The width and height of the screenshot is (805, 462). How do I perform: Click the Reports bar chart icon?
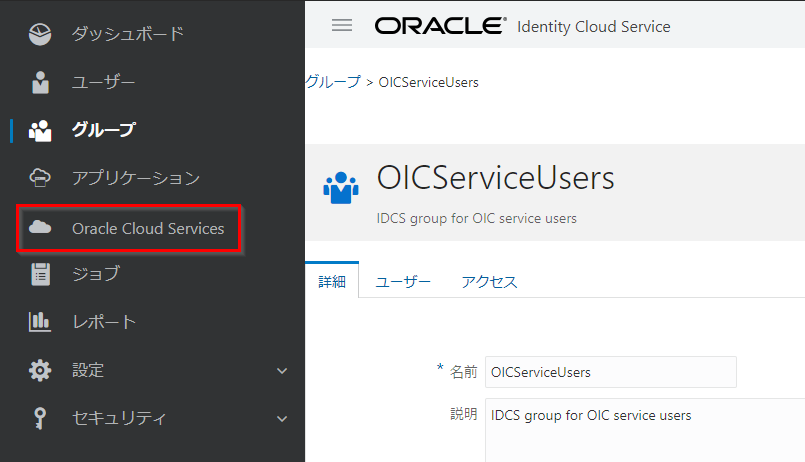pyautogui.click(x=40, y=322)
